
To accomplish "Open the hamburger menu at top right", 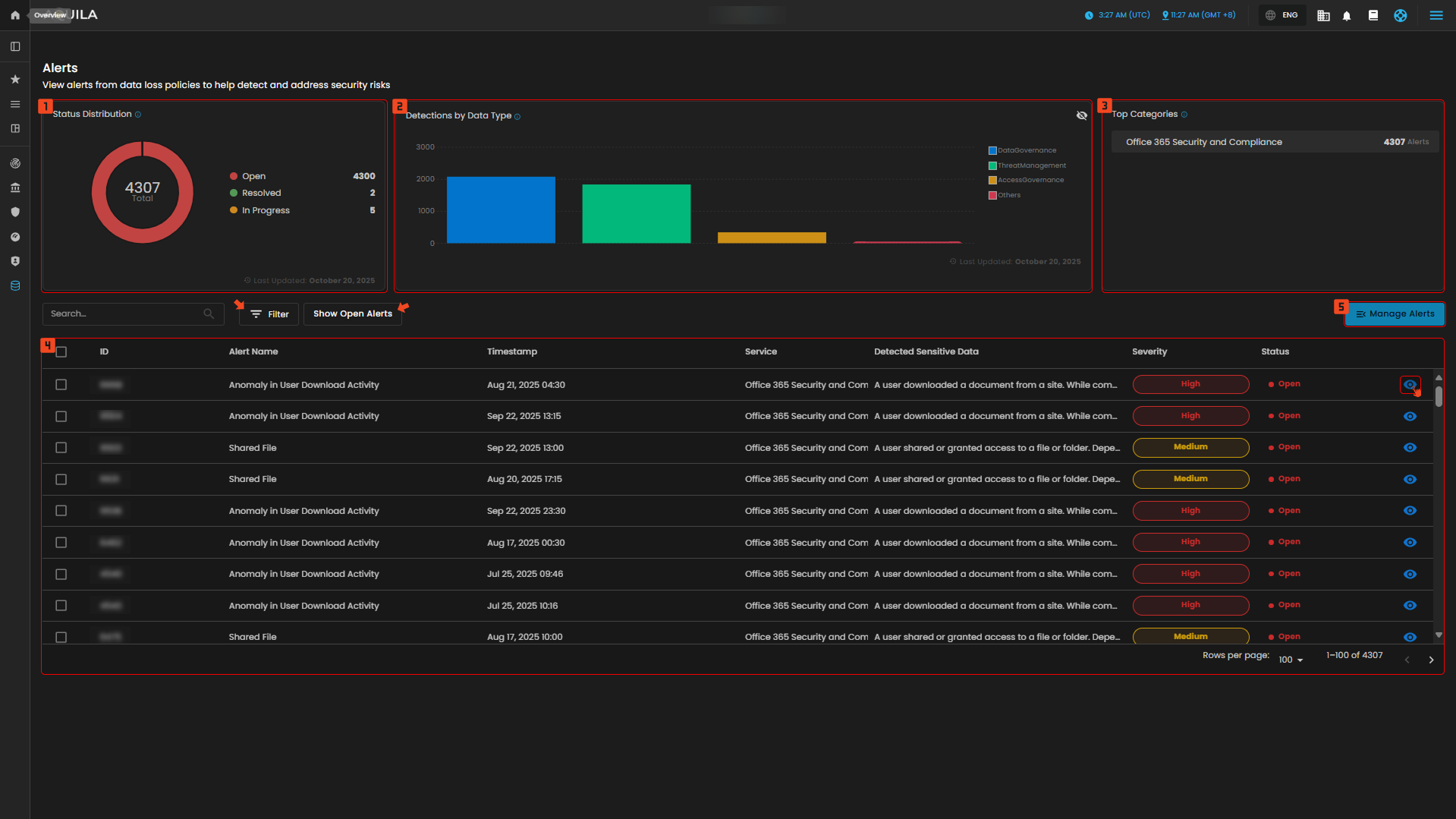I will [1436, 15].
